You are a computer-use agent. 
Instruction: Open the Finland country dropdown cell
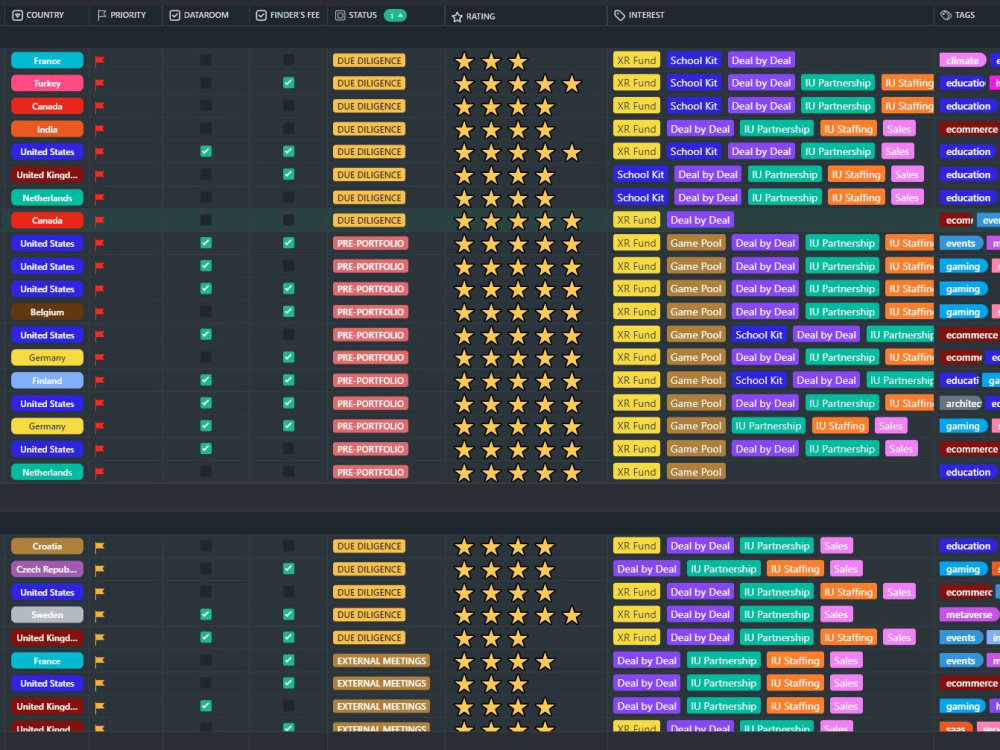pos(47,381)
